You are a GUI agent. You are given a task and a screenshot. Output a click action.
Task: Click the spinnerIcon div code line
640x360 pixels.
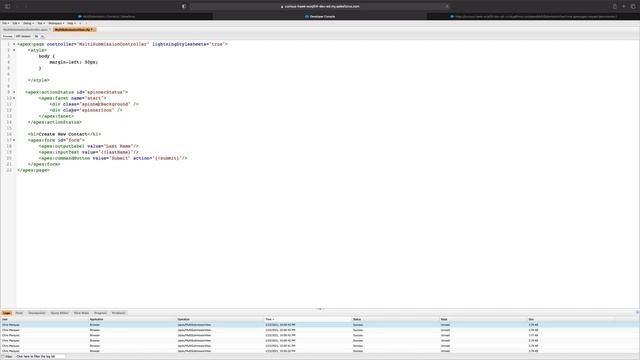[86, 110]
